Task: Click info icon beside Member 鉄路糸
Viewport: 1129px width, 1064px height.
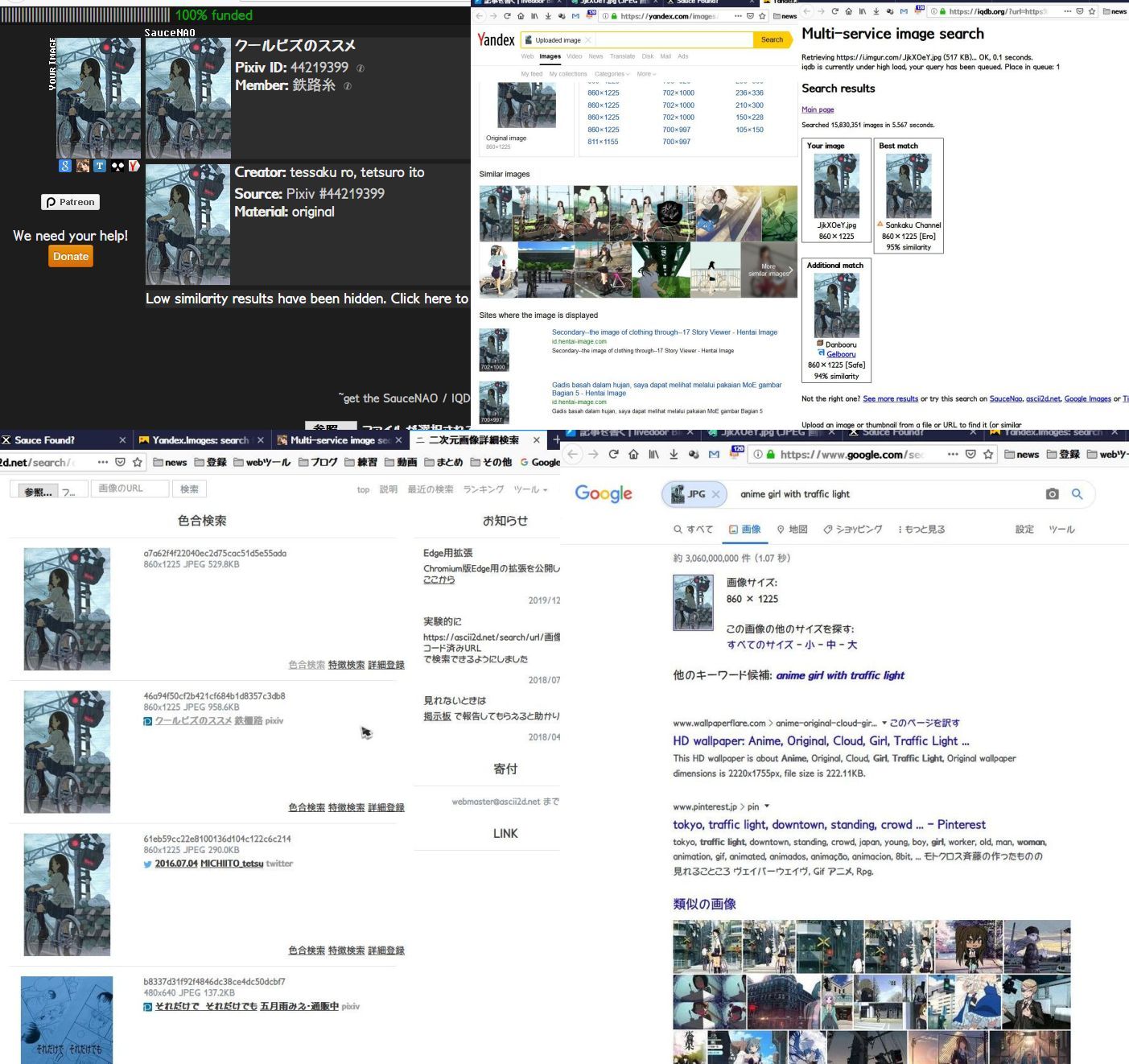Action: pos(348,86)
